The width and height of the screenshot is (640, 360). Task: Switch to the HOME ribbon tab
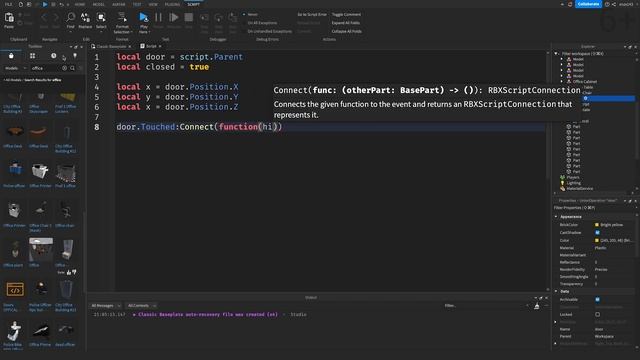tap(80, 4)
